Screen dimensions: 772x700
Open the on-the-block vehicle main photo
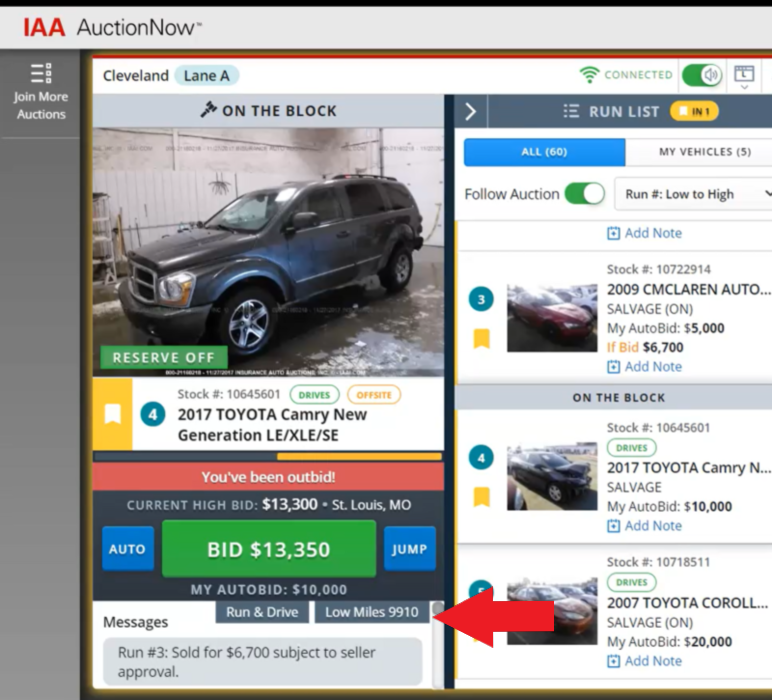click(268, 252)
